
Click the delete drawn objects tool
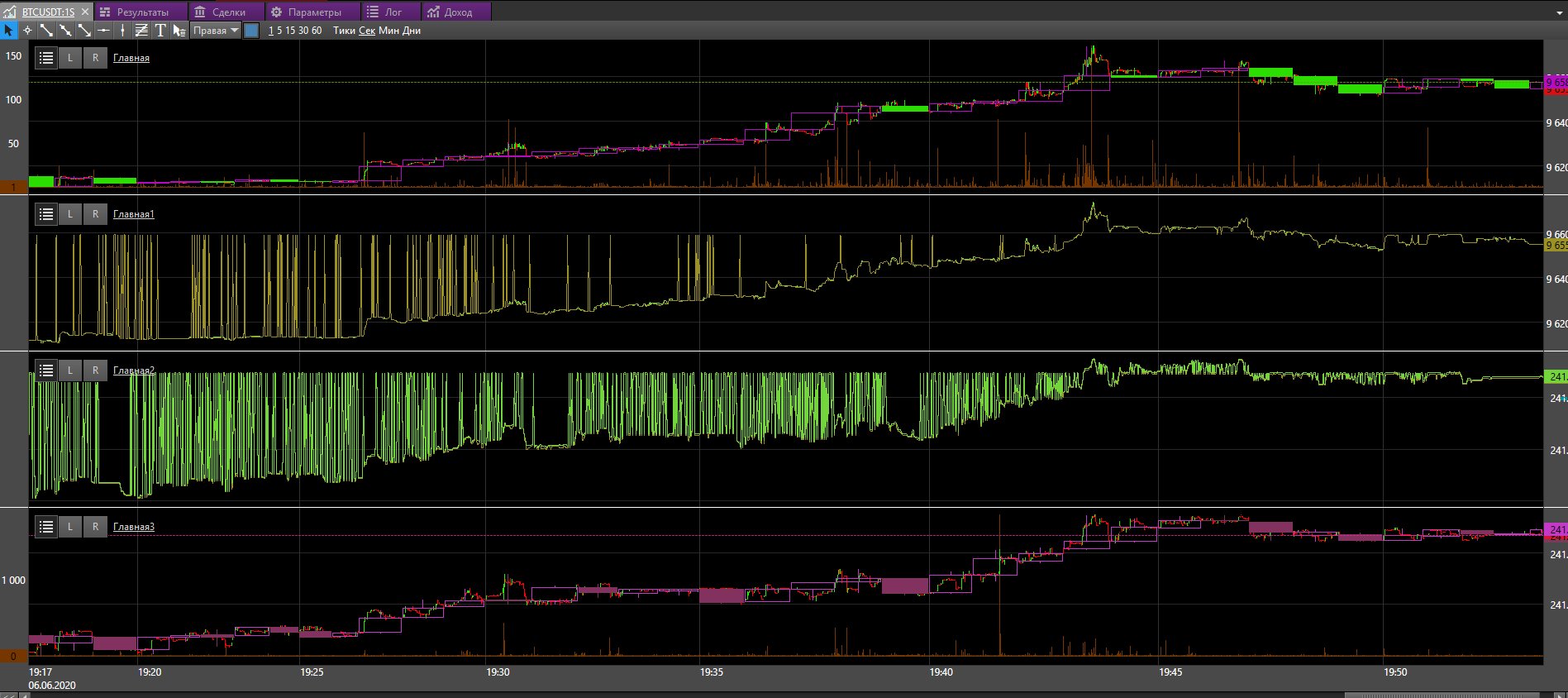pos(179,31)
